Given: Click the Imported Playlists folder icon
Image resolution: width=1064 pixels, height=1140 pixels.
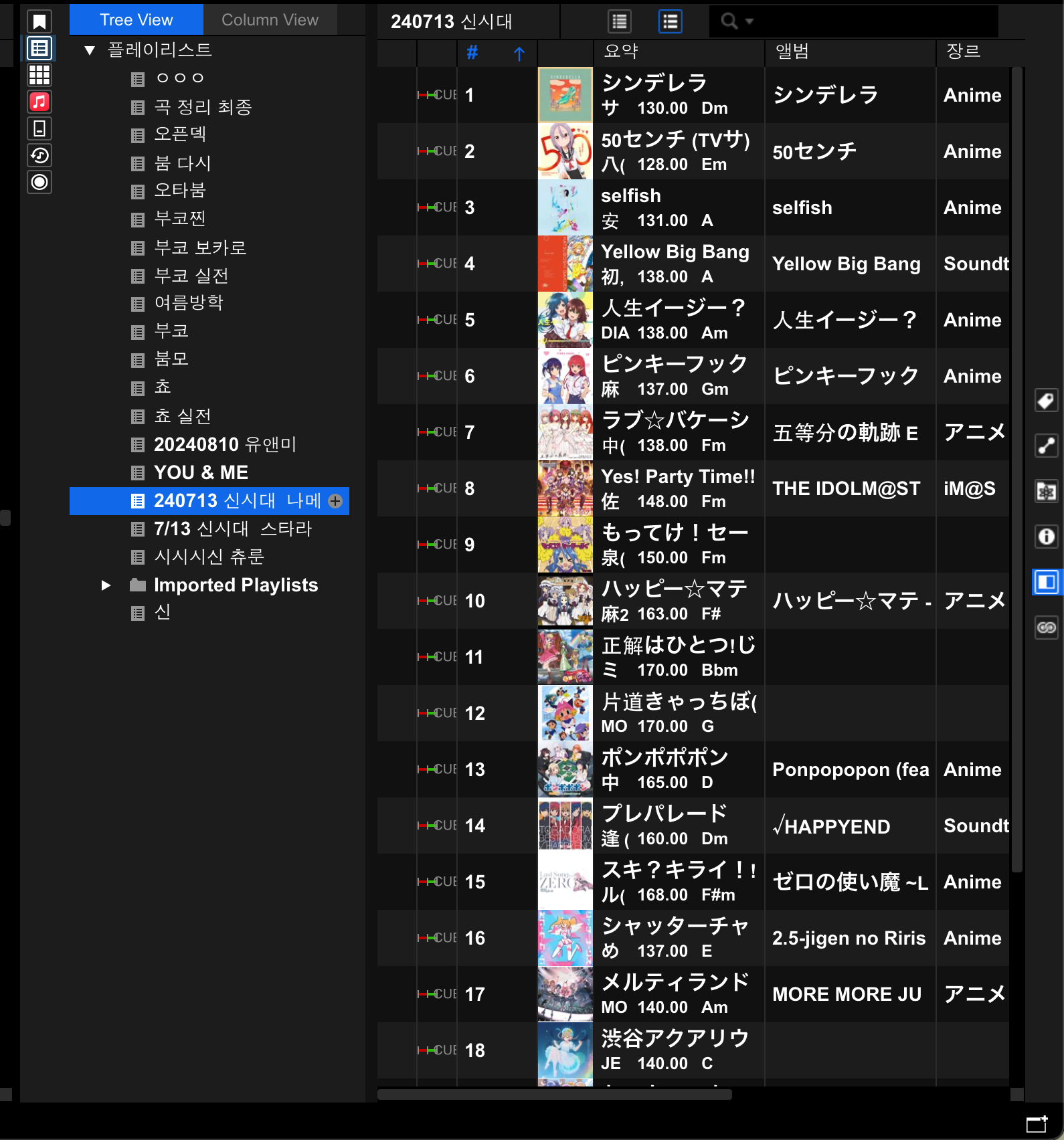Looking at the screenshot, I should point(138,585).
